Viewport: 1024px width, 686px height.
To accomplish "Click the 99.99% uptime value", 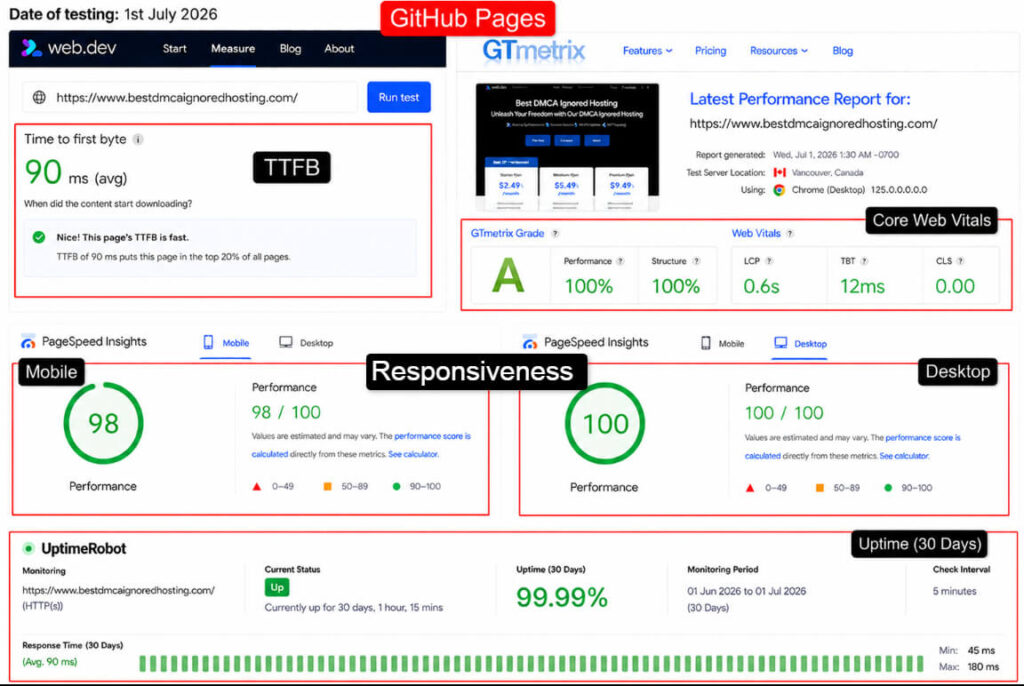I will [562, 597].
